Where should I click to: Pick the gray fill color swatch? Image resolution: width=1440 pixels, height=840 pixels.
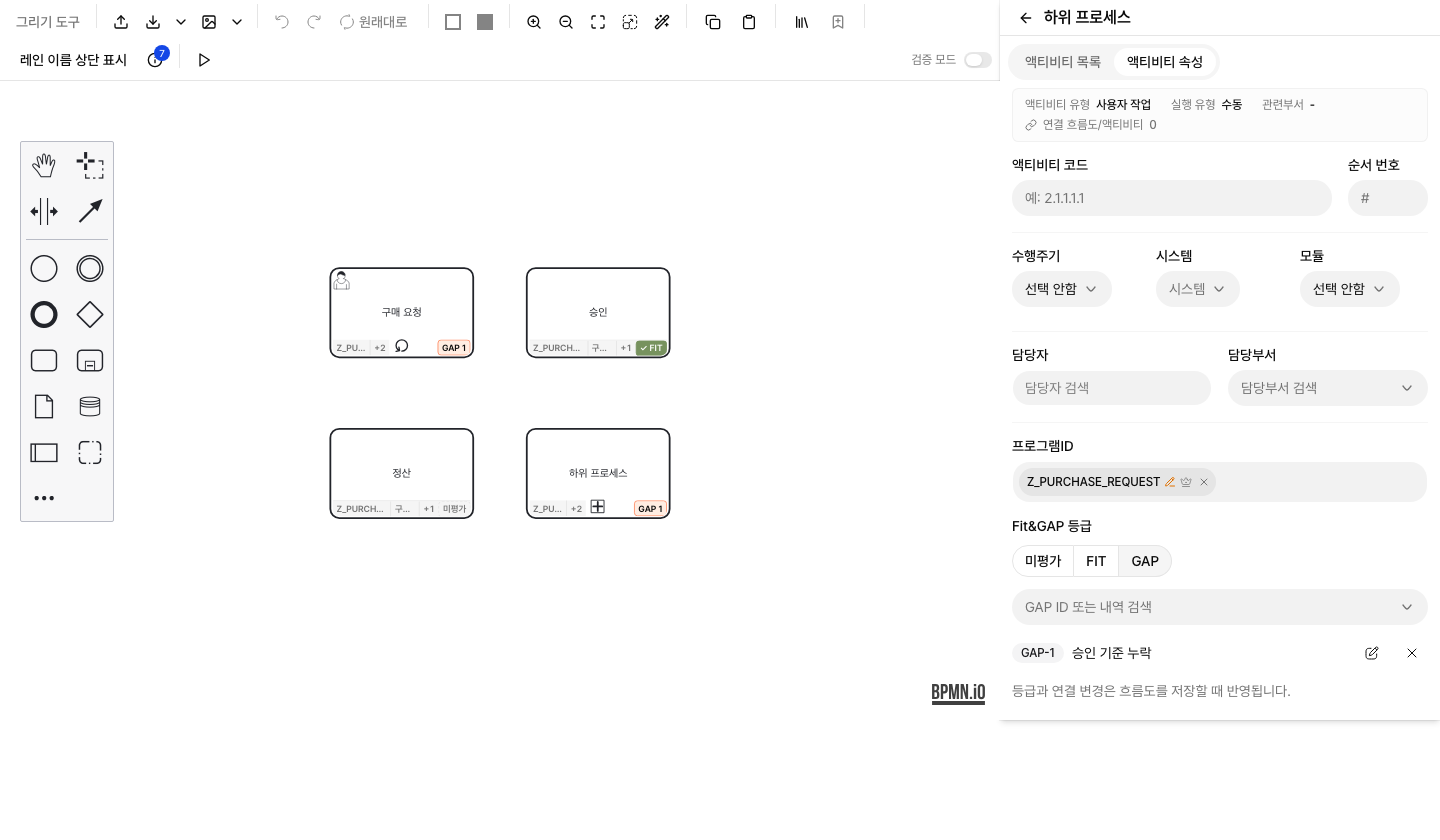(x=485, y=22)
